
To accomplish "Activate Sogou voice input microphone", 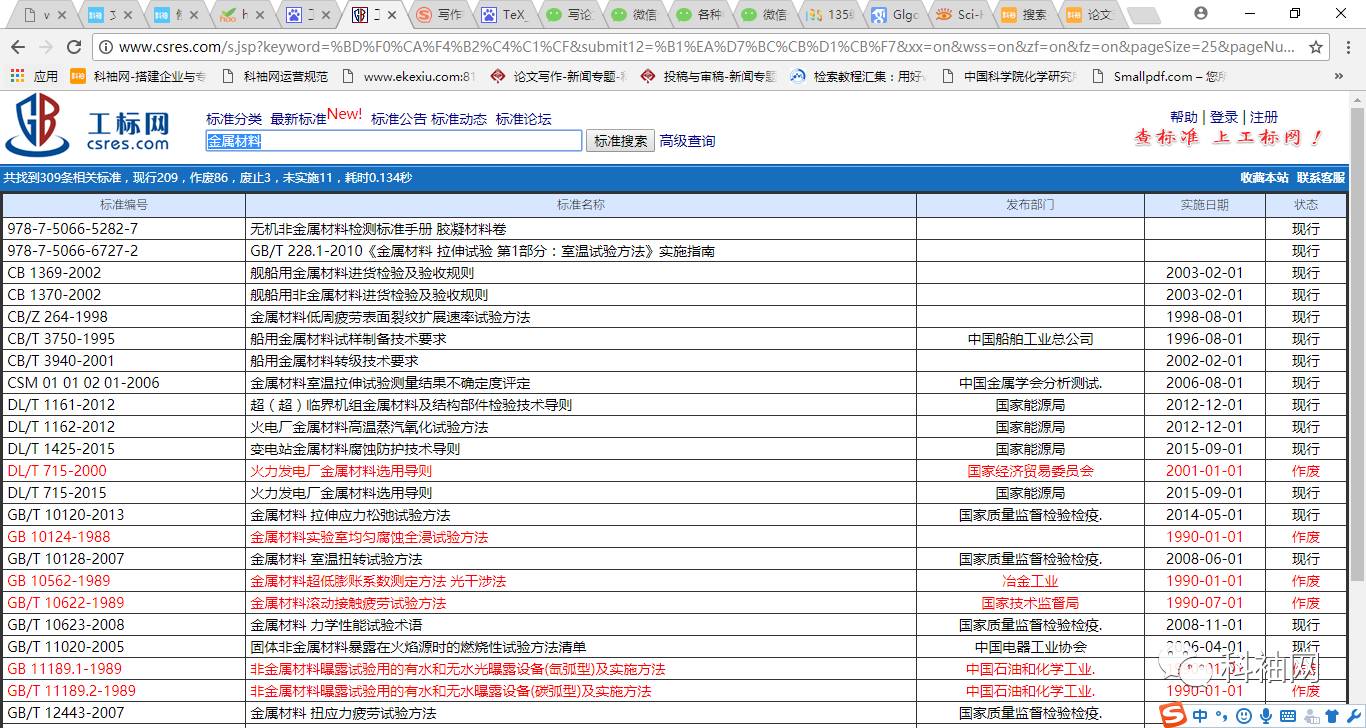I will (x=1266, y=715).
